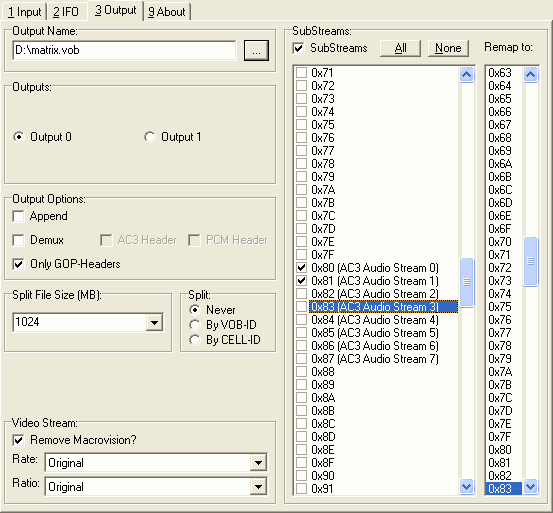
Task: Uncheck Only GOP-Headers option
Action: [x=18, y=264]
